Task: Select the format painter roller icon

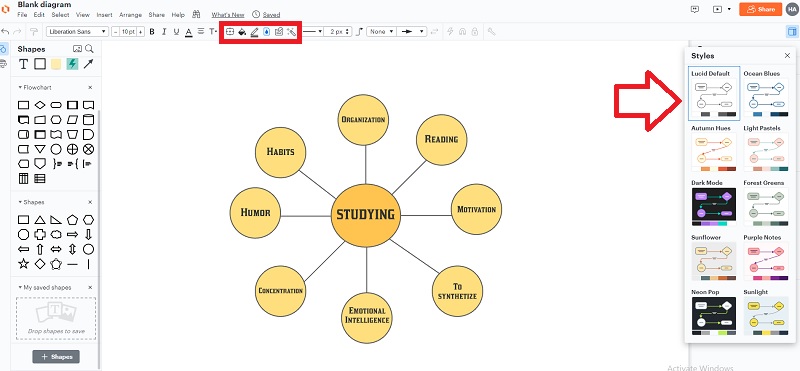Action: [34, 32]
